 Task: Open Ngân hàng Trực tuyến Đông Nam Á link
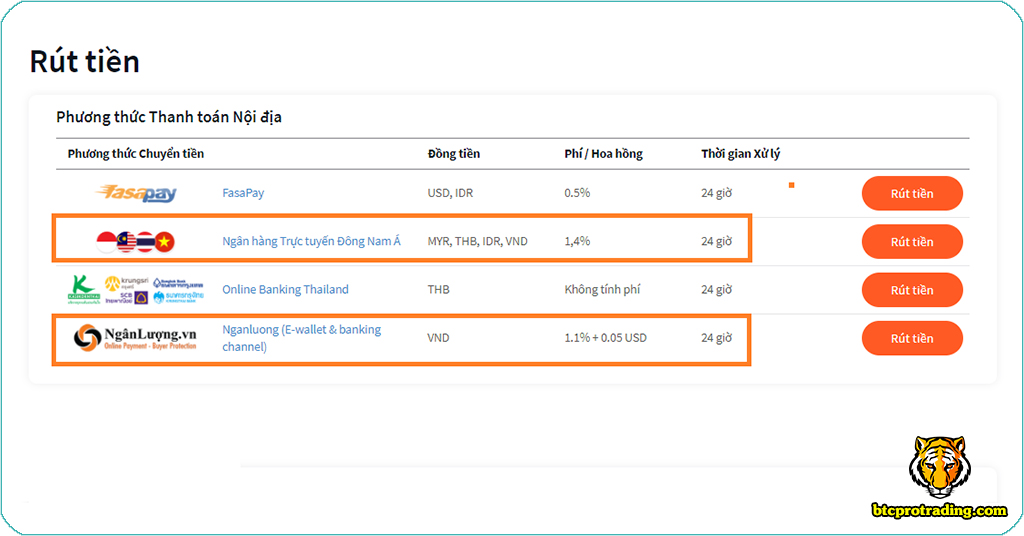(311, 241)
